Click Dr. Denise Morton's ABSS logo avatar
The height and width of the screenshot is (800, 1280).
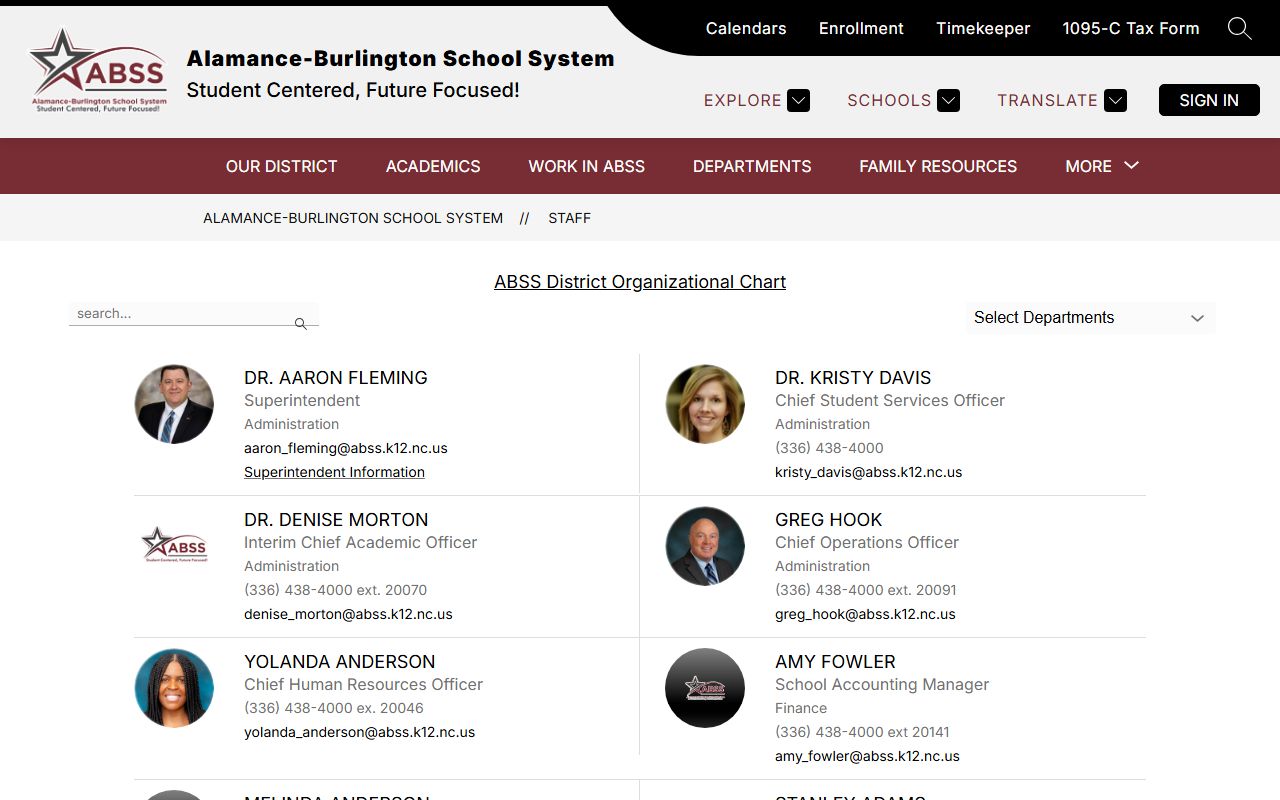pyautogui.click(x=174, y=546)
